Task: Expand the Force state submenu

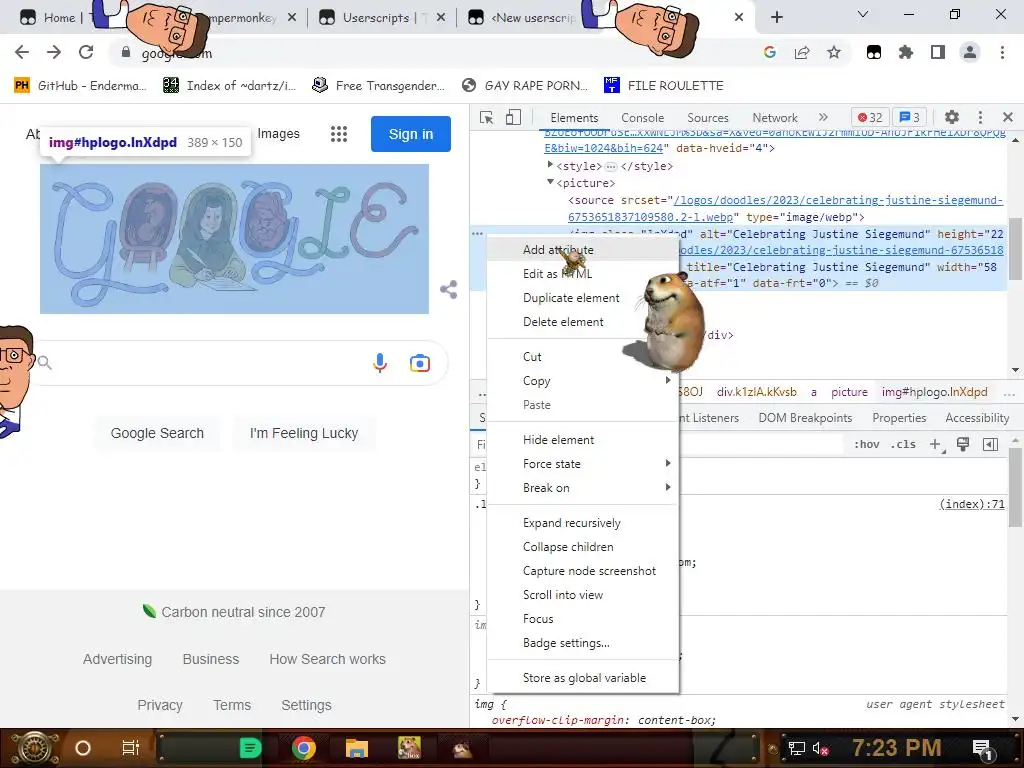Action: point(583,464)
